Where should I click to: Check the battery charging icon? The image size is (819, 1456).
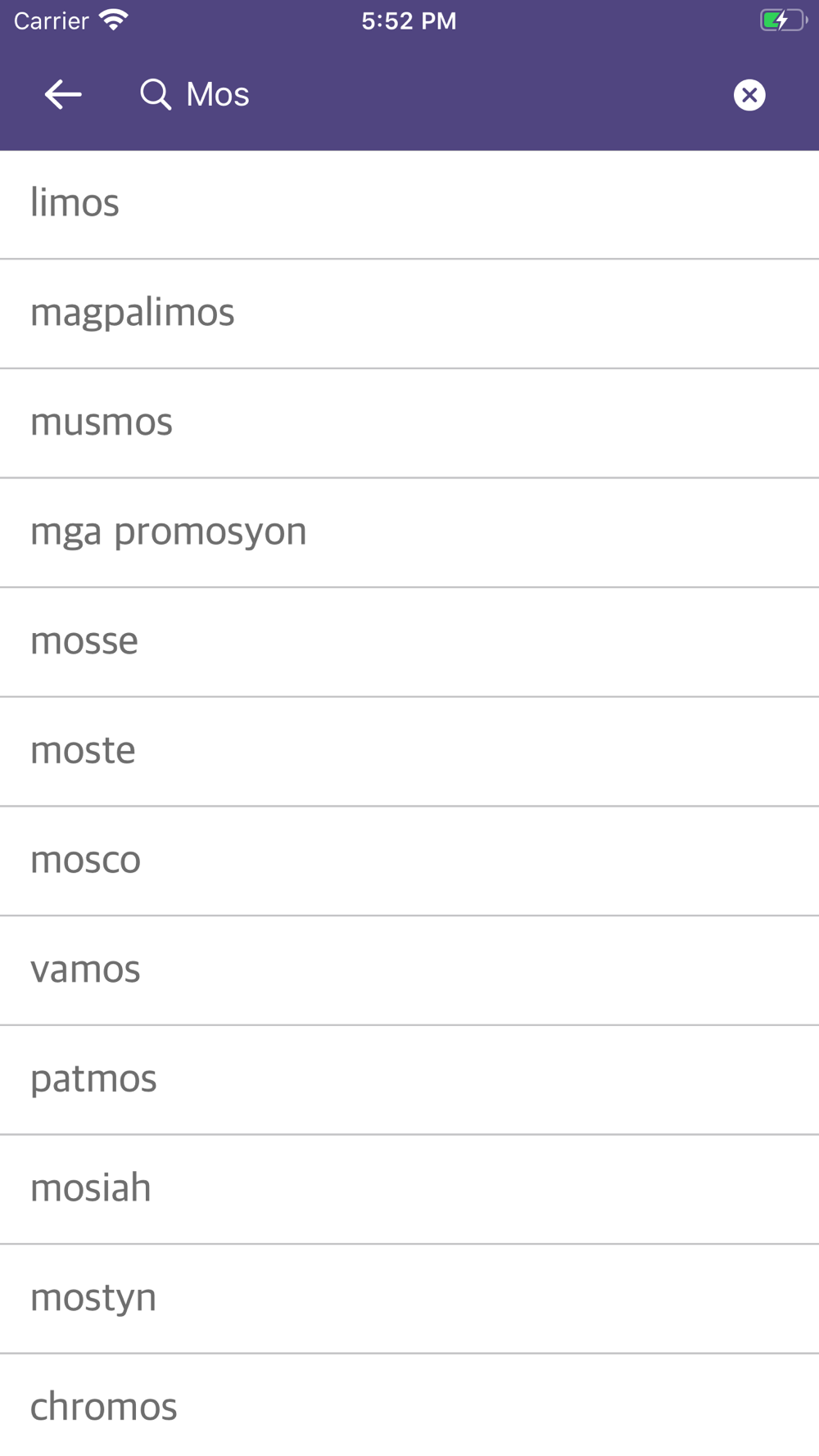click(x=784, y=20)
